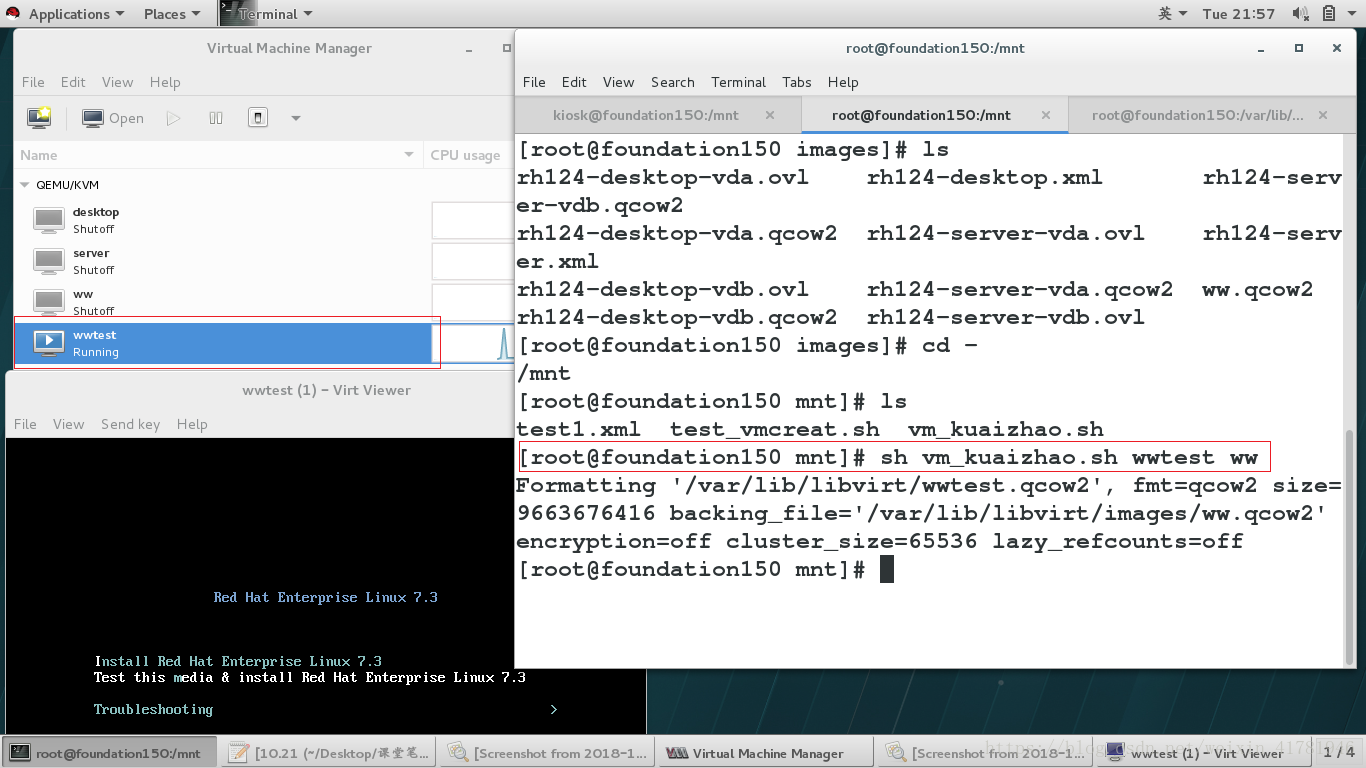Click the Shut down virtual machine icon

point(258,118)
